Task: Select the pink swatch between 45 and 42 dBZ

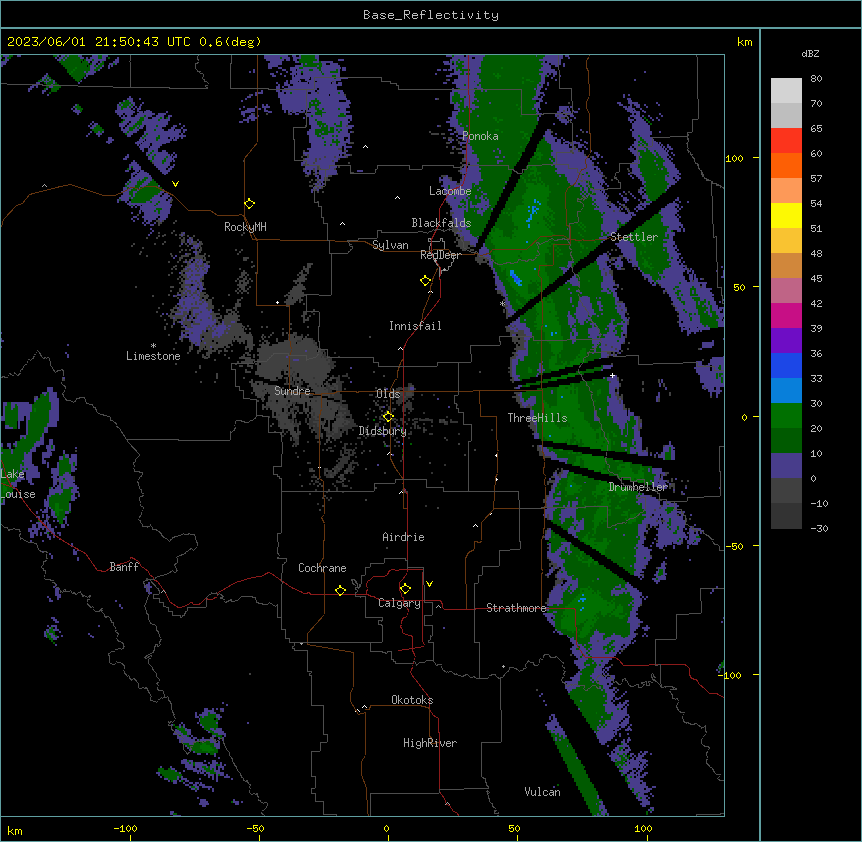Action: (786, 291)
